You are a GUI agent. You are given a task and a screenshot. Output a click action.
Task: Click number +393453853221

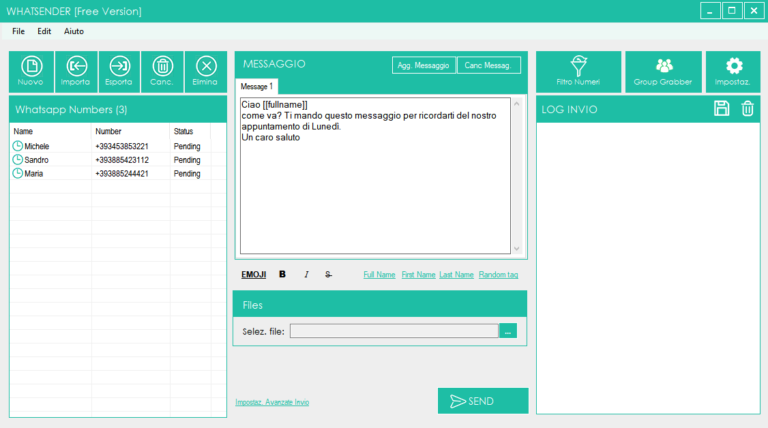coord(122,146)
